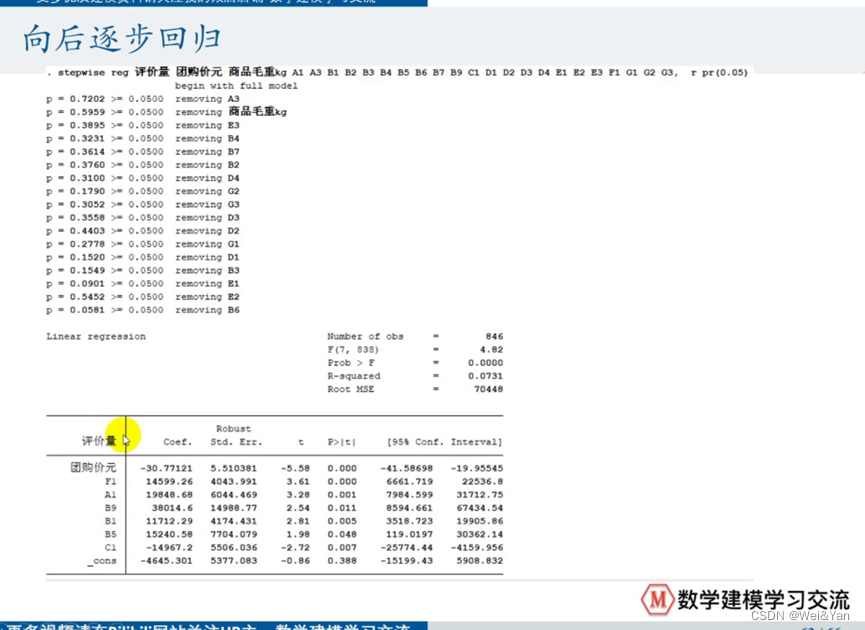Click the coefficient '38014.6'
Image resolution: width=865 pixels, height=630 pixels.
coord(172,508)
